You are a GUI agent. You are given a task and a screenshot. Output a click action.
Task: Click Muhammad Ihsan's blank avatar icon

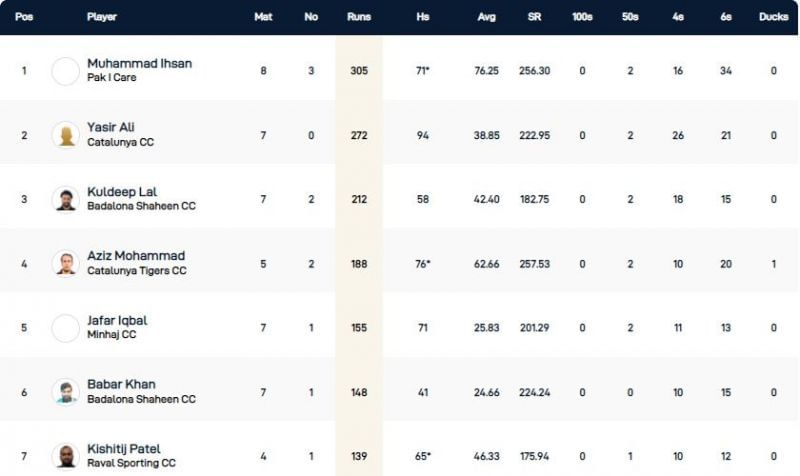point(65,71)
